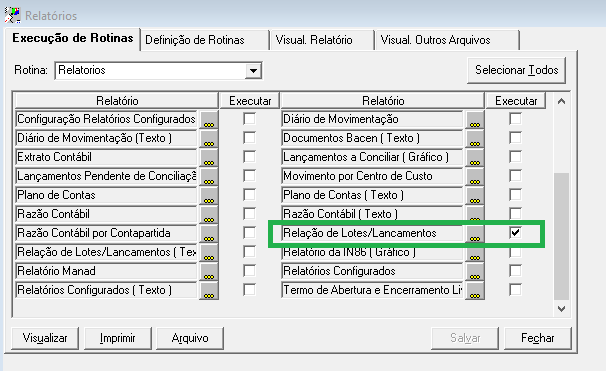Open ellipsis for Movimento por Centro de Custo

pos(475,176)
